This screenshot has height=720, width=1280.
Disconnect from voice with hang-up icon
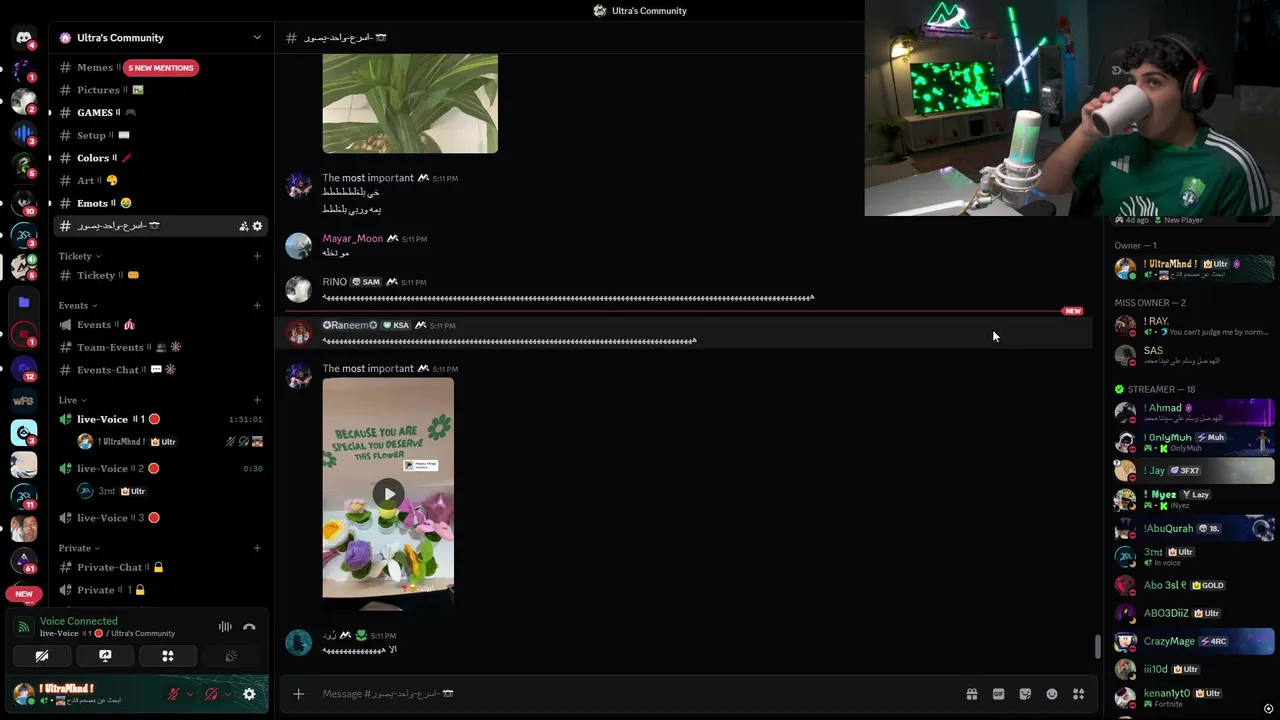[249, 627]
